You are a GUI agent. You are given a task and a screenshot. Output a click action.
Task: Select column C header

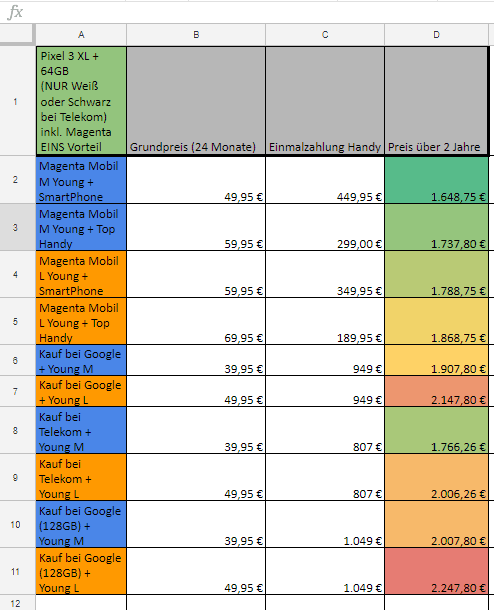click(325, 35)
